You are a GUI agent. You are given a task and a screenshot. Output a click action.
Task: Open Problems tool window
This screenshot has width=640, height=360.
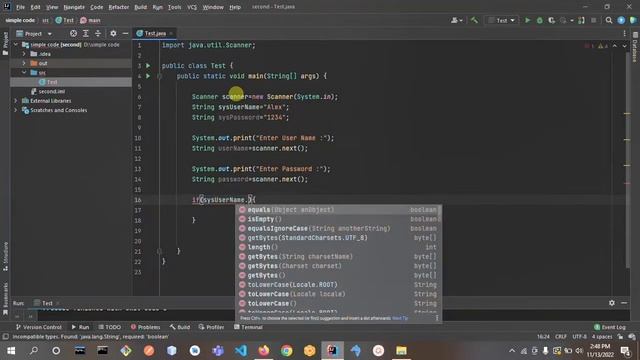pos(145,327)
